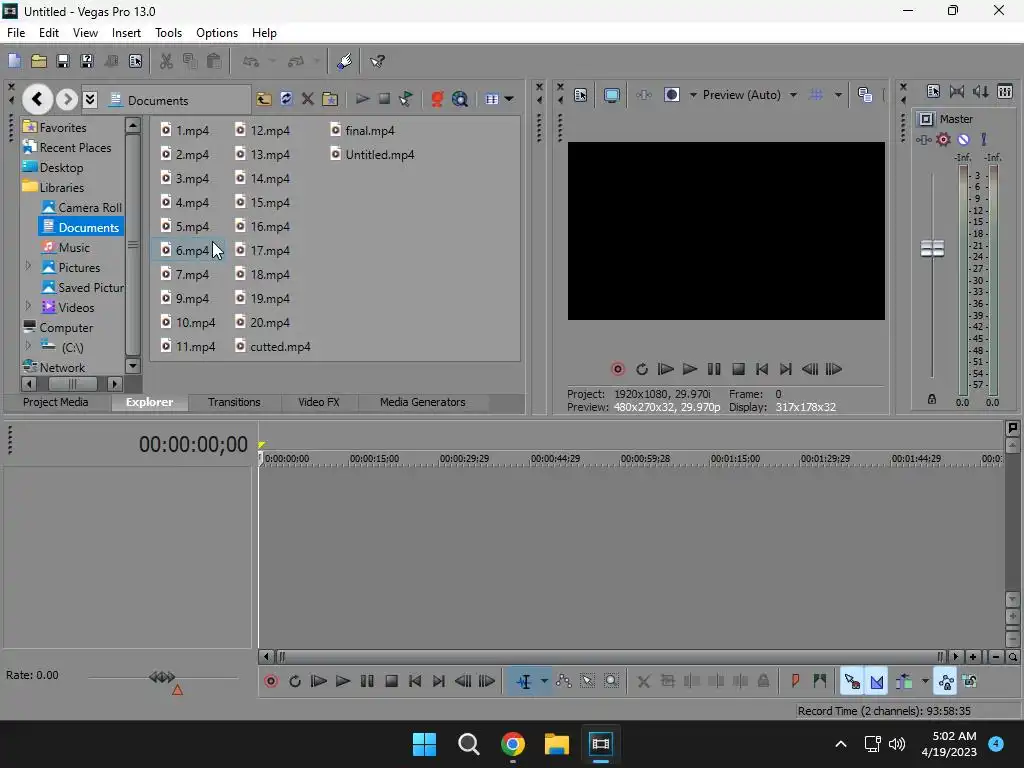The height and width of the screenshot is (768, 1024).
Task: Open the Documents address dropdown
Action: click(x=90, y=99)
